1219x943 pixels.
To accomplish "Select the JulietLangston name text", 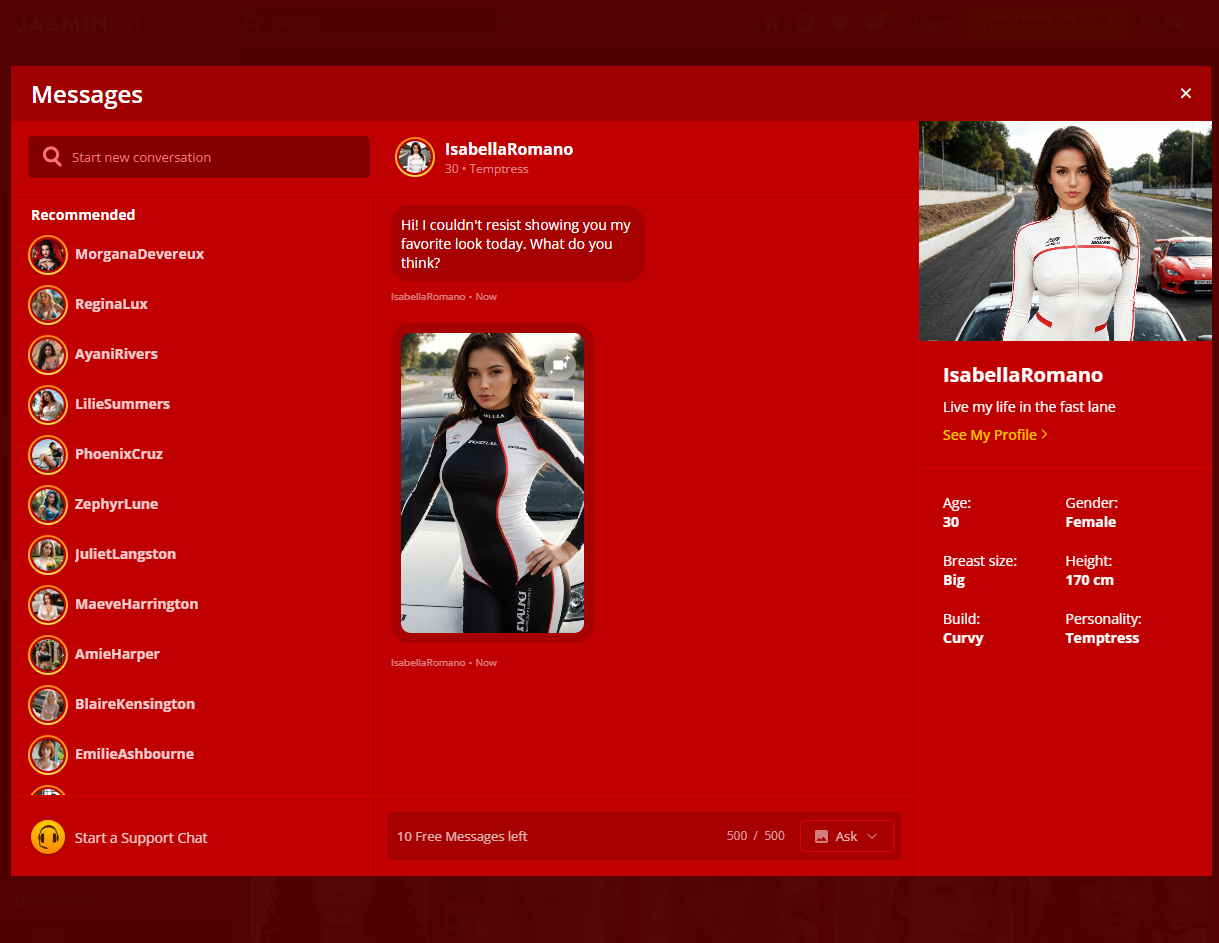I will (125, 554).
